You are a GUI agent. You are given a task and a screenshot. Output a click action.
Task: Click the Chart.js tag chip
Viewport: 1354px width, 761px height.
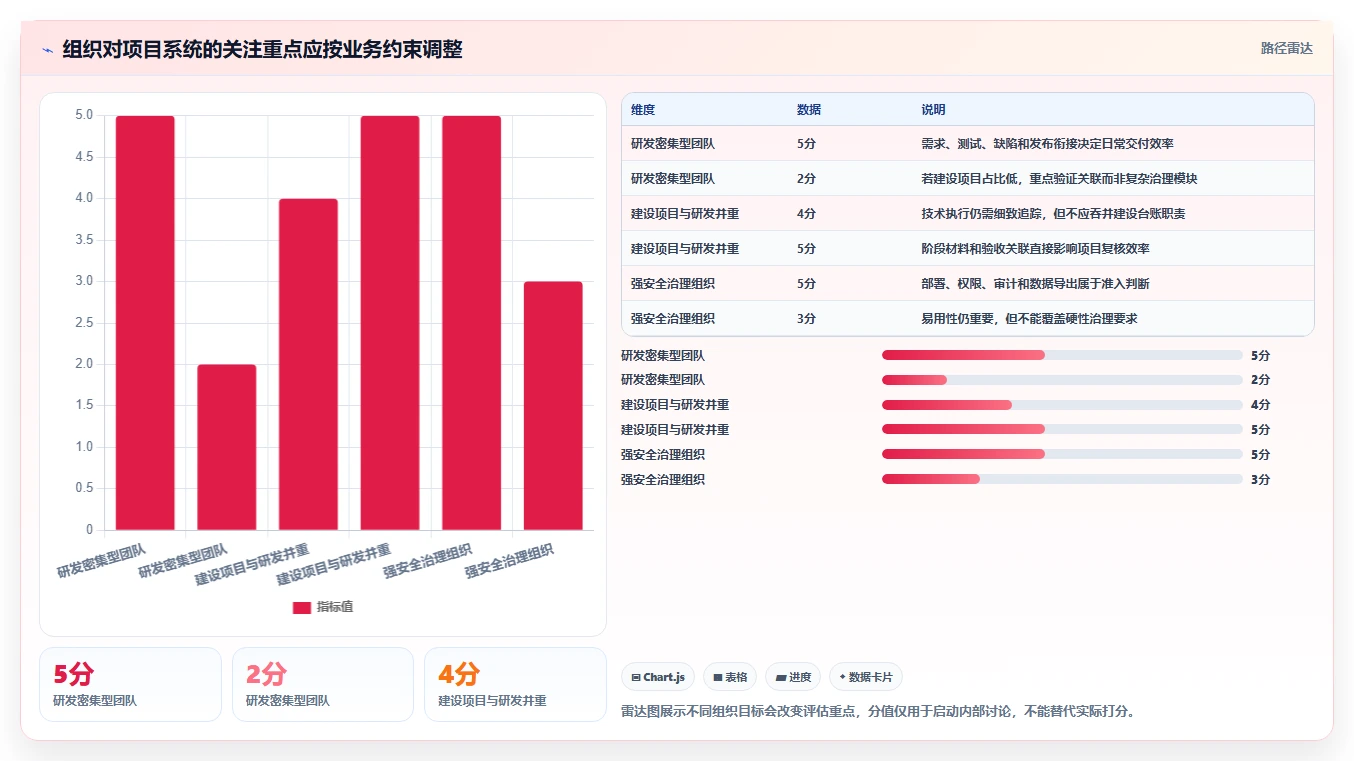[658, 677]
